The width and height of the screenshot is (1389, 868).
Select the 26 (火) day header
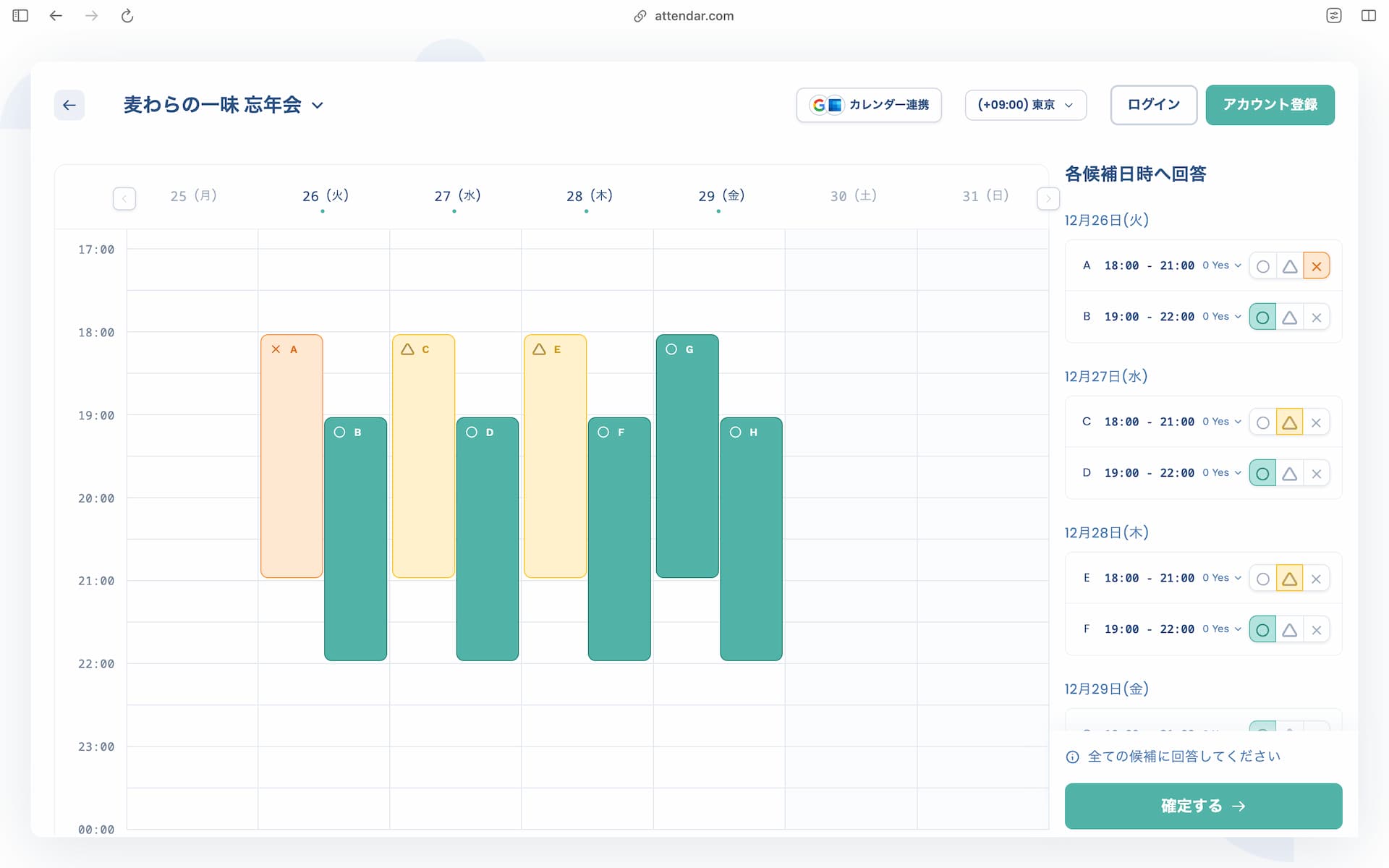click(x=325, y=196)
